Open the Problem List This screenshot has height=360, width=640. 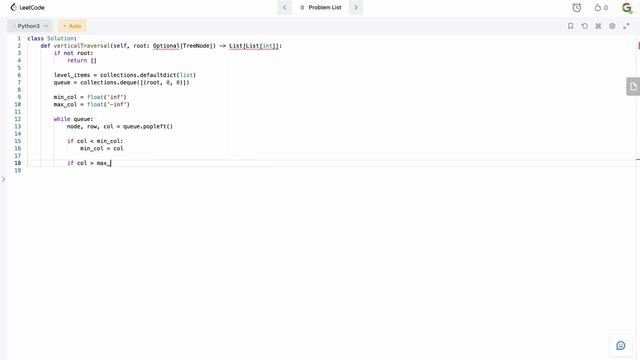(320, 7)
